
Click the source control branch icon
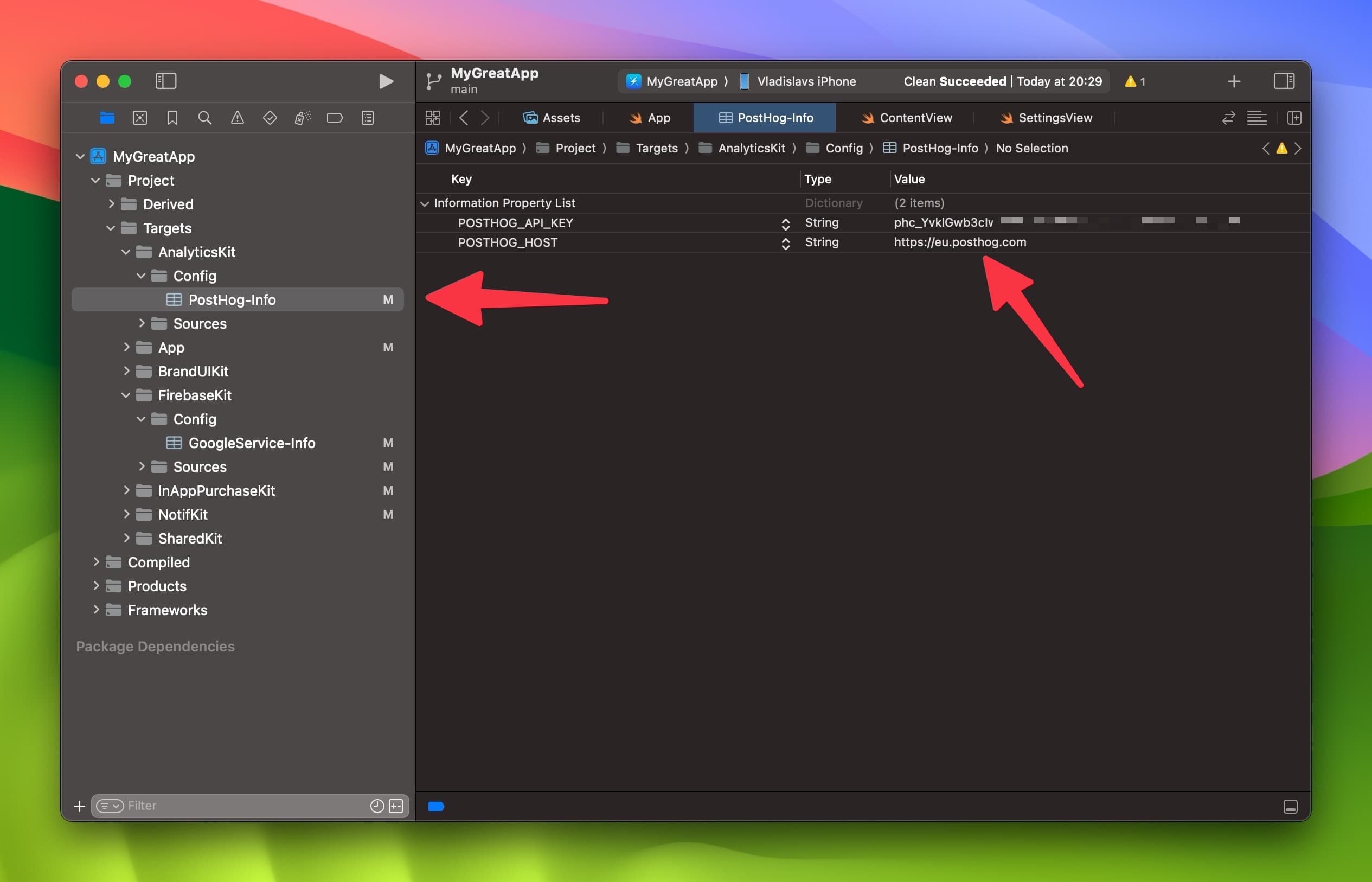coord(433,81)
